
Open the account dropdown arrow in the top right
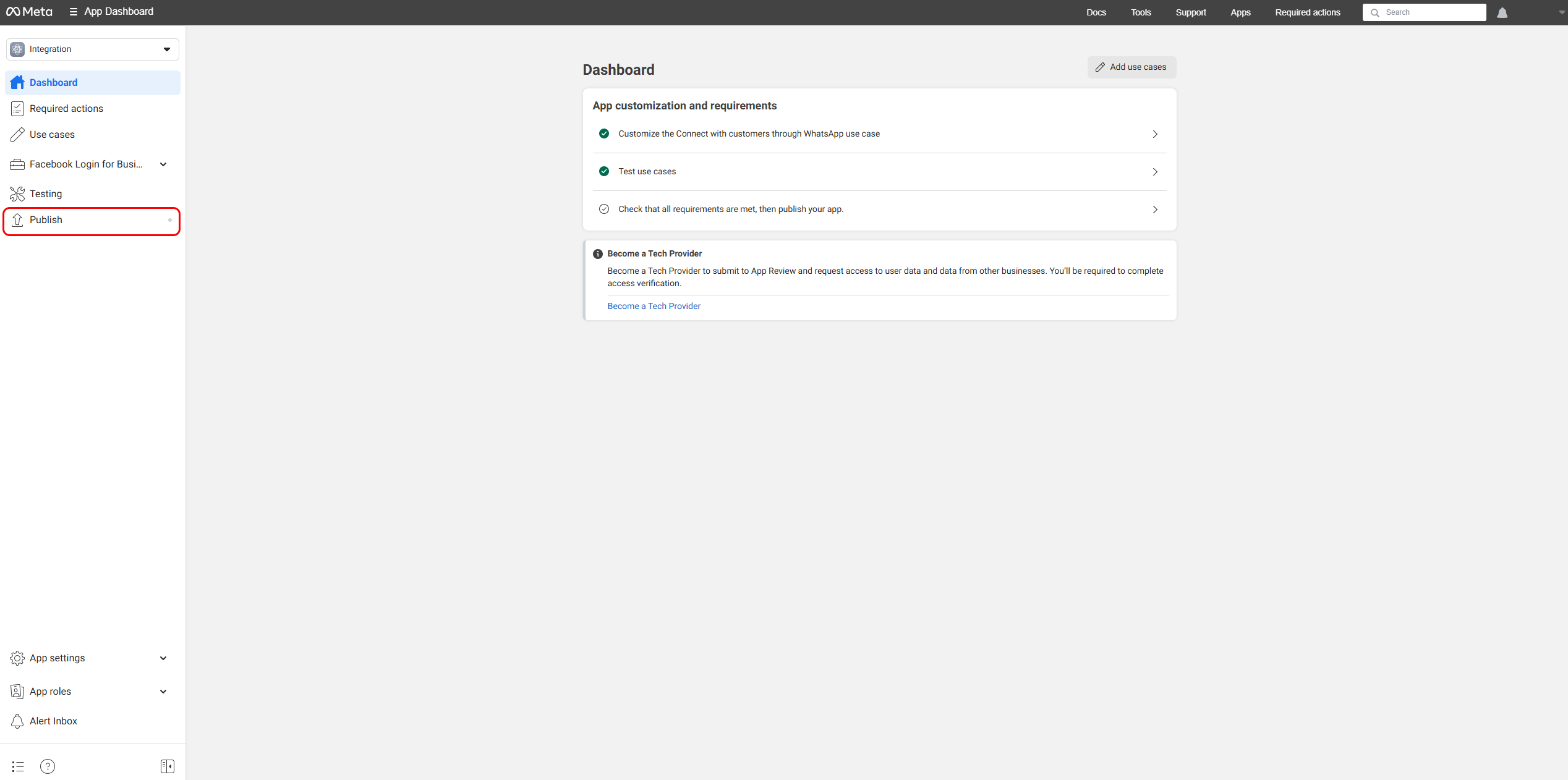(x=1562, y=13)
